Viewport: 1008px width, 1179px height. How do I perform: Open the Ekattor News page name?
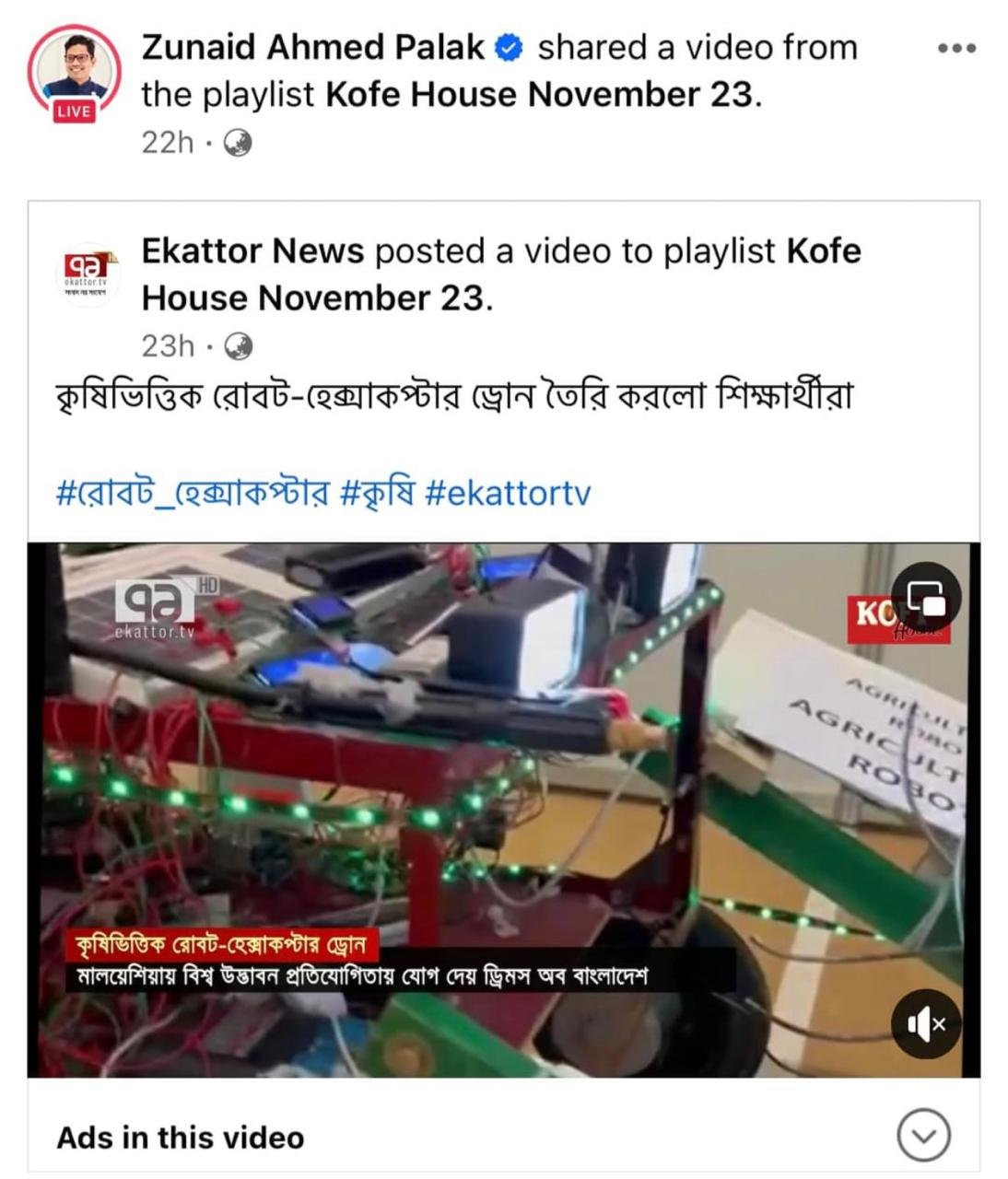click(x=252, y=251)
